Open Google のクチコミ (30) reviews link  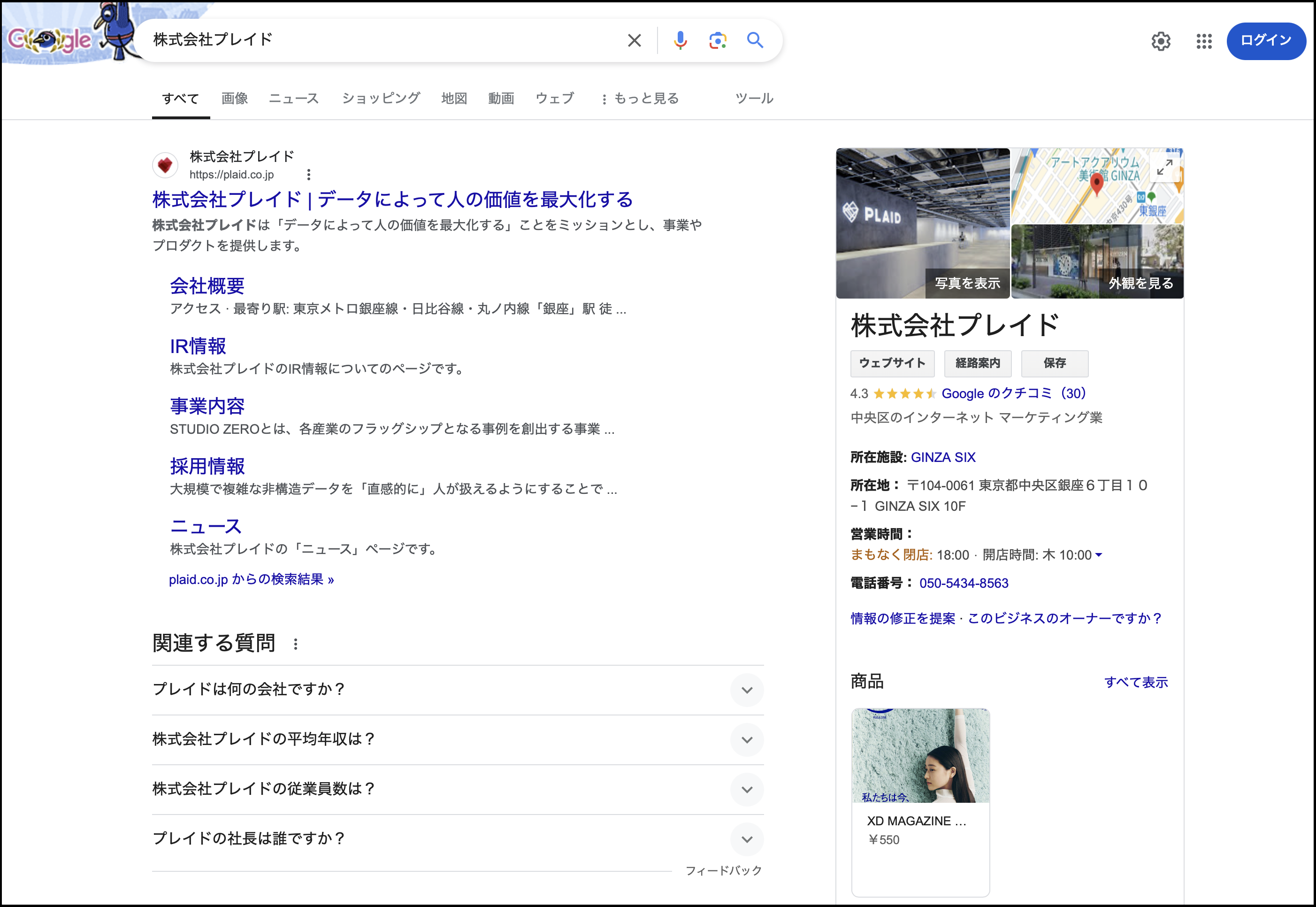[1014, 394]
